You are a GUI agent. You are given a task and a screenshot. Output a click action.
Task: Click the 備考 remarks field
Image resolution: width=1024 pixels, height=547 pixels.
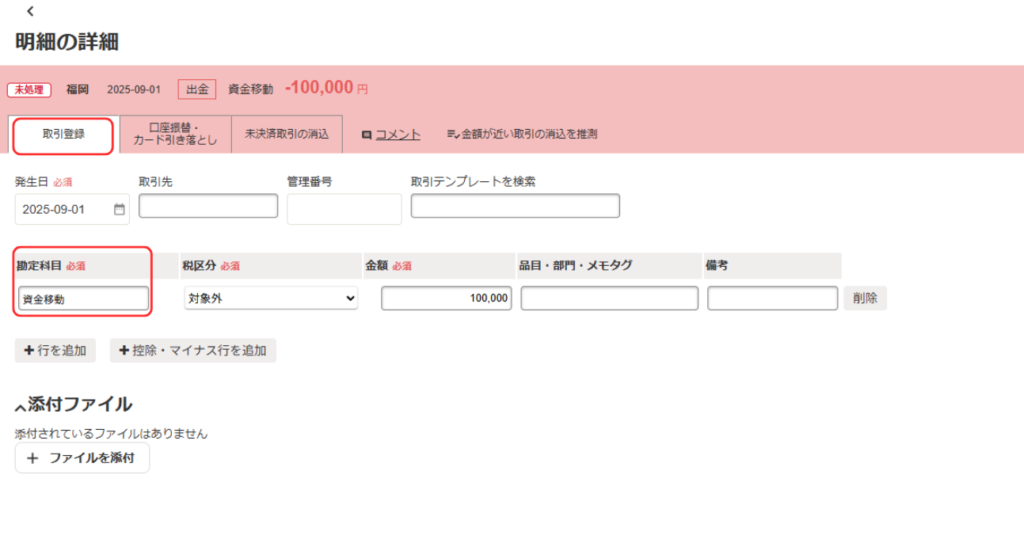(x=772, y=298)
